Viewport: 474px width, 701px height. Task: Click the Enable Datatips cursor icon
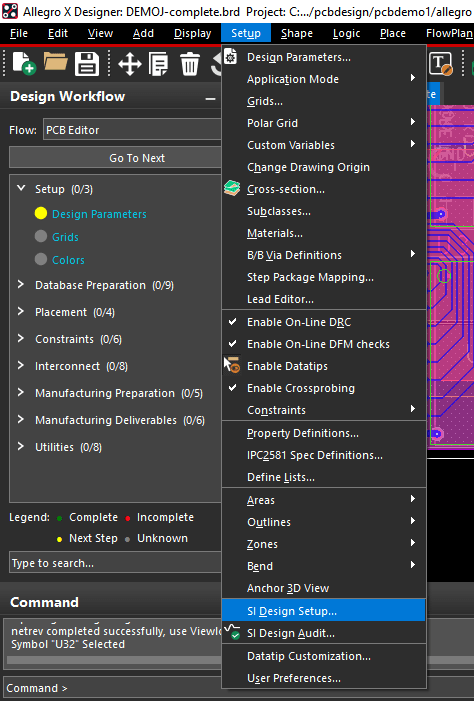pos(232,365)
